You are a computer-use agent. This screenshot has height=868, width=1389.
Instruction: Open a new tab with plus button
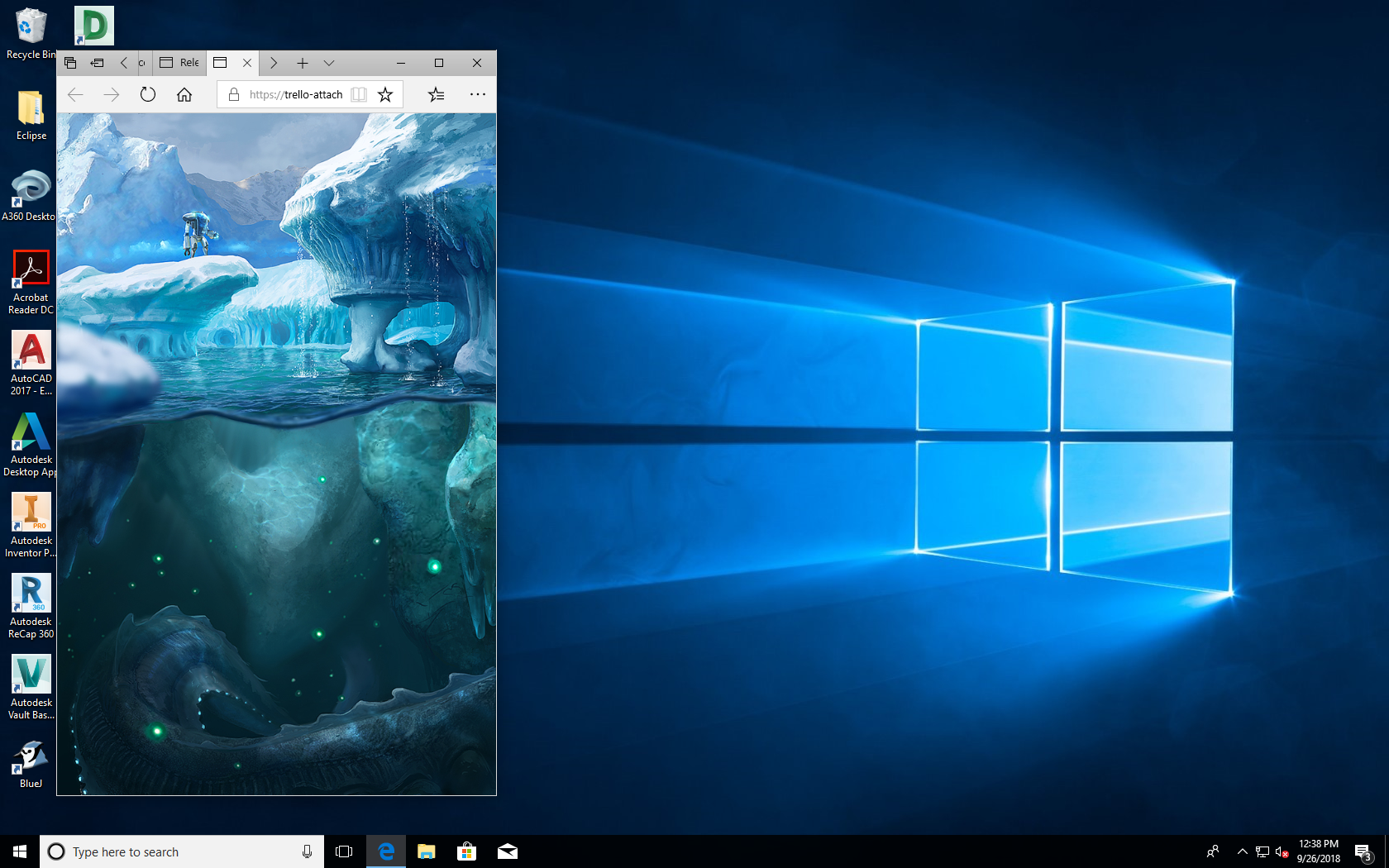pos(303,63)
